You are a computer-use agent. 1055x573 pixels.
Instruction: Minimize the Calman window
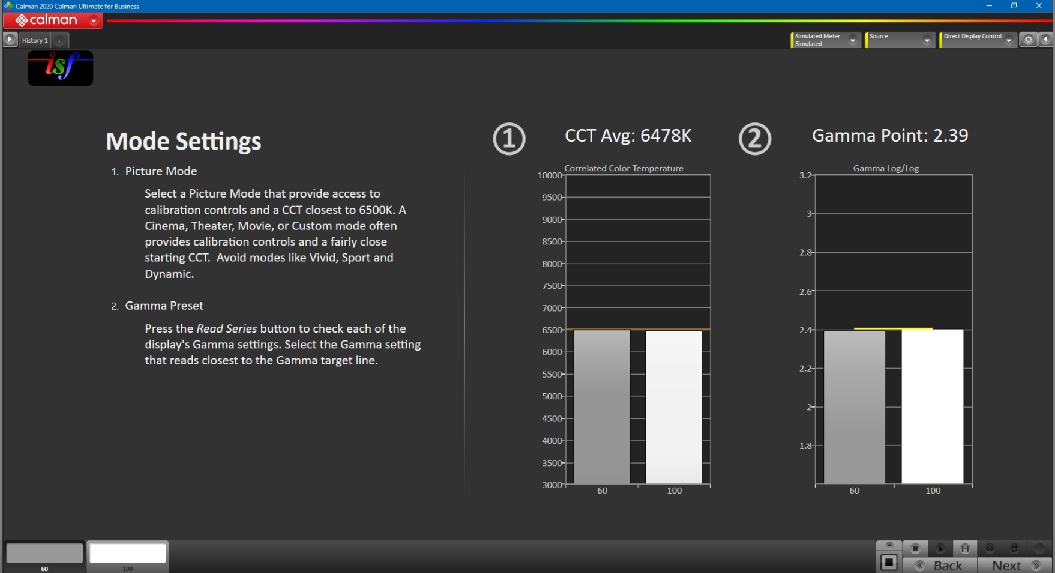click(989, 5)
